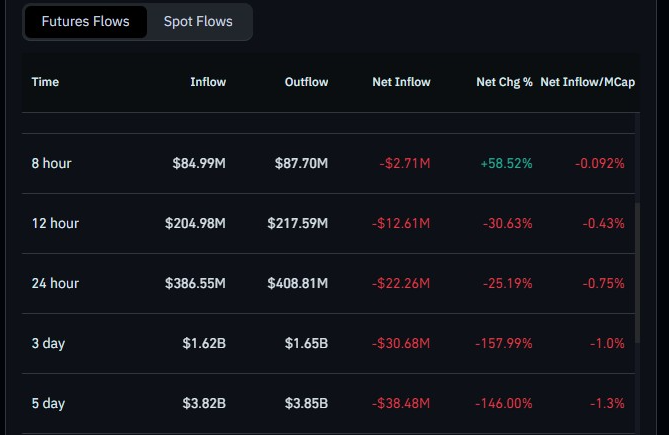Click the -157.99% net change value
Screen dimensions: 669x435
[x=504, y=344]
